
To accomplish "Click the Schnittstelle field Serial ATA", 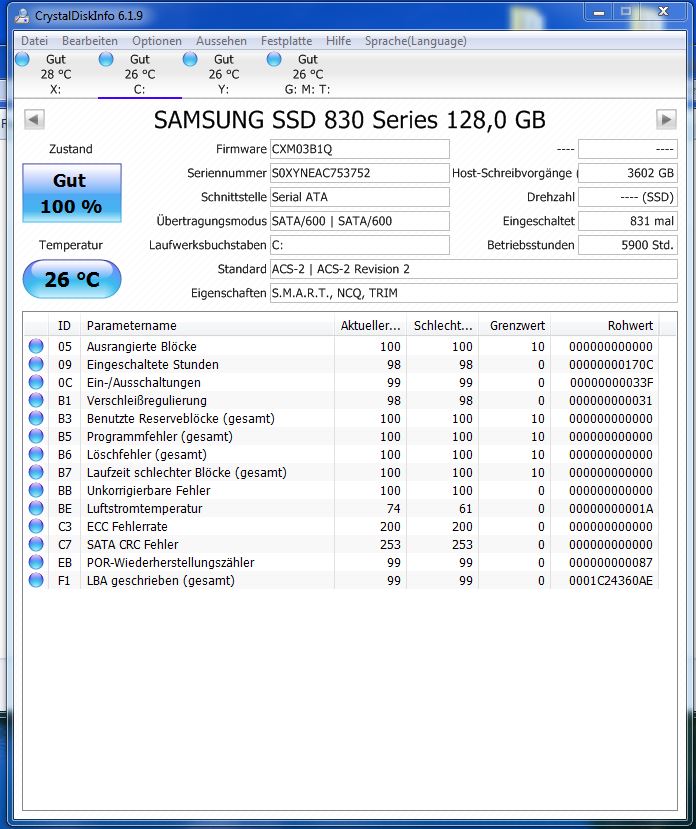I will [360, 197].
